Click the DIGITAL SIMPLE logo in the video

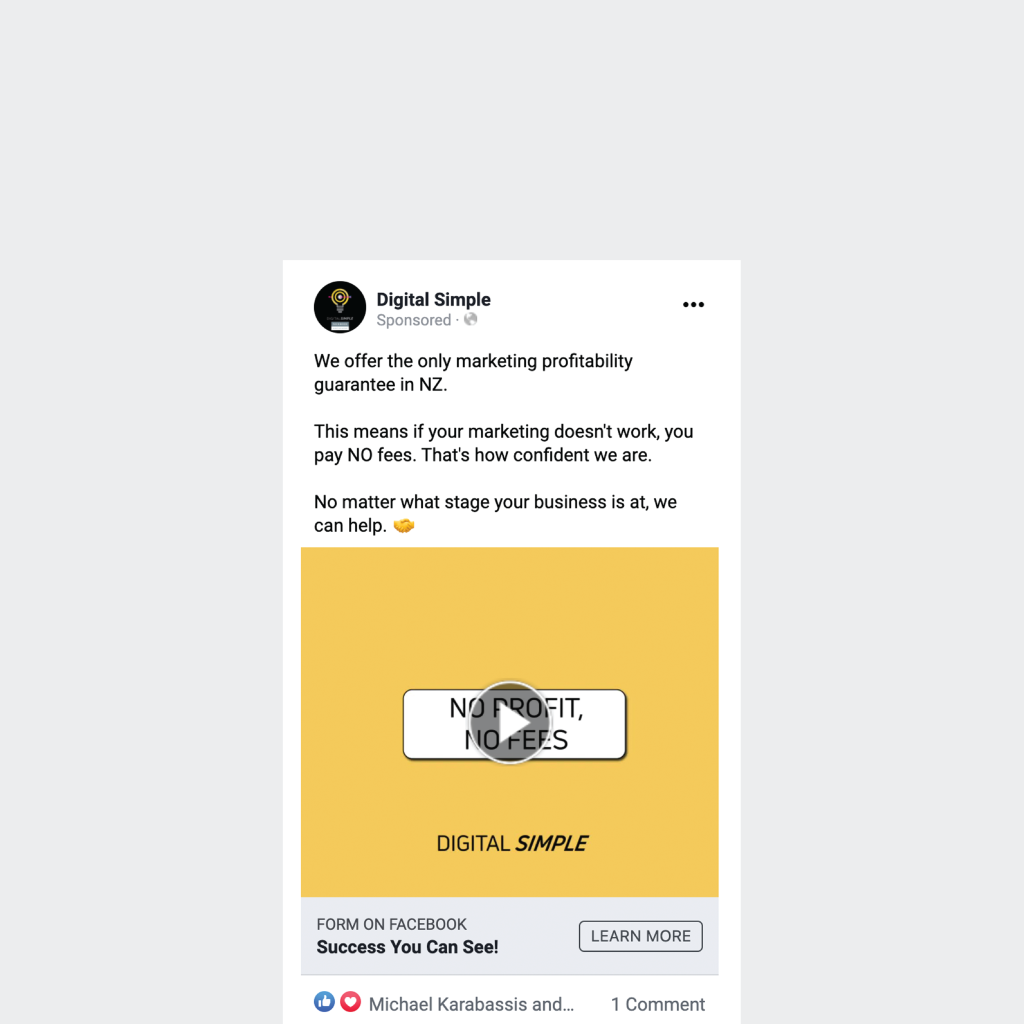click(x=512, y=843)
